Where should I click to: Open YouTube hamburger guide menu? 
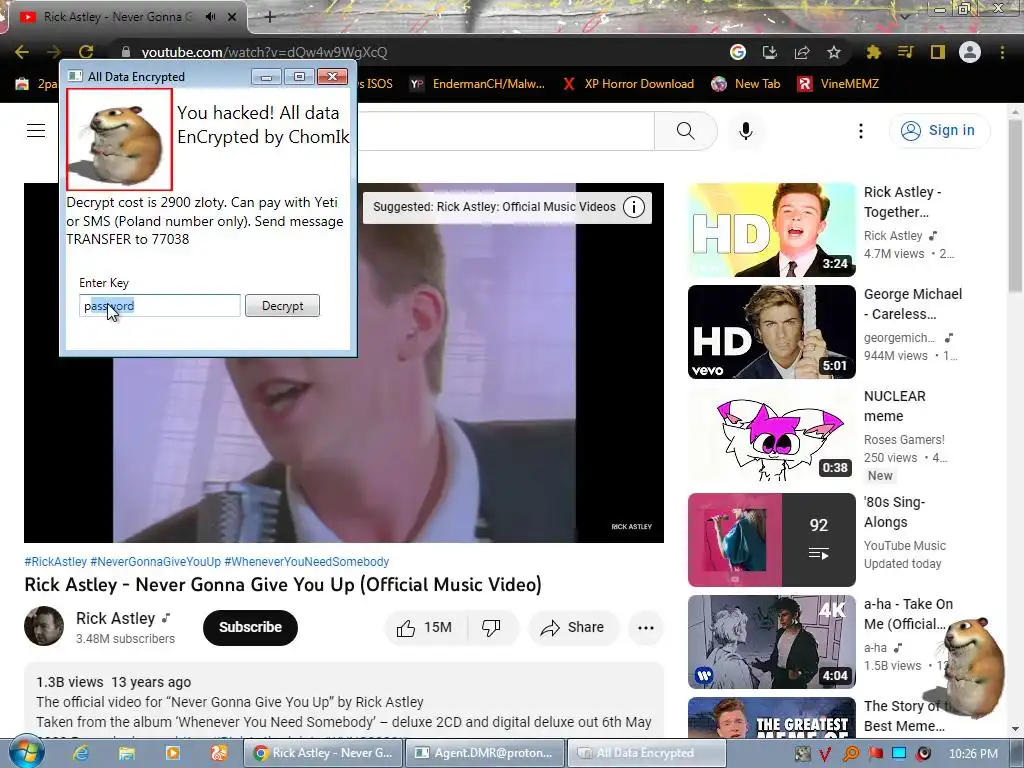pyautogui.click(x=36, y=131)
